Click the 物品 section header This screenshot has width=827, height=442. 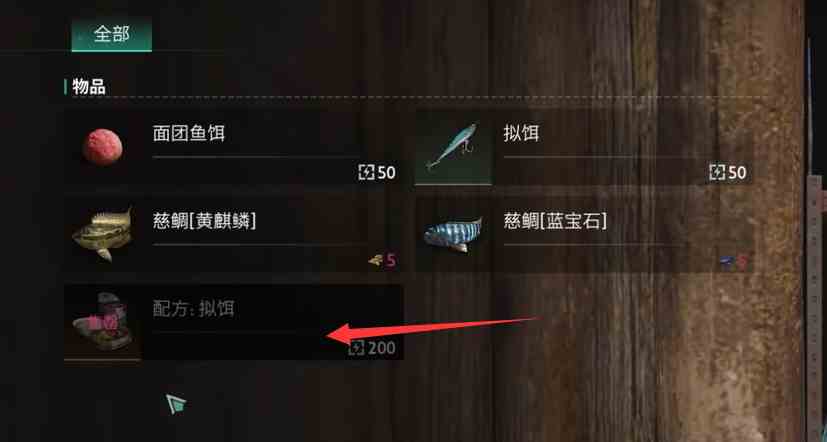click(89, 87)
